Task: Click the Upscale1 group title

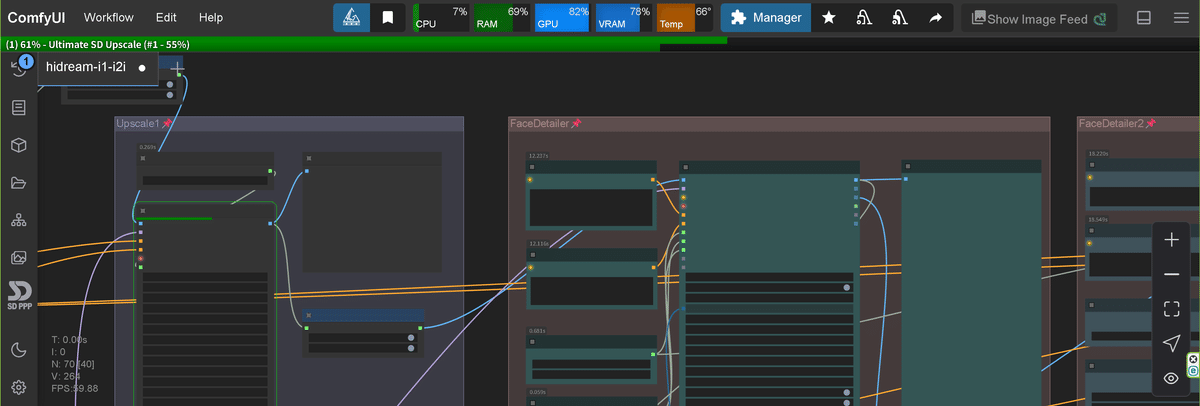Action: [138, 124]
